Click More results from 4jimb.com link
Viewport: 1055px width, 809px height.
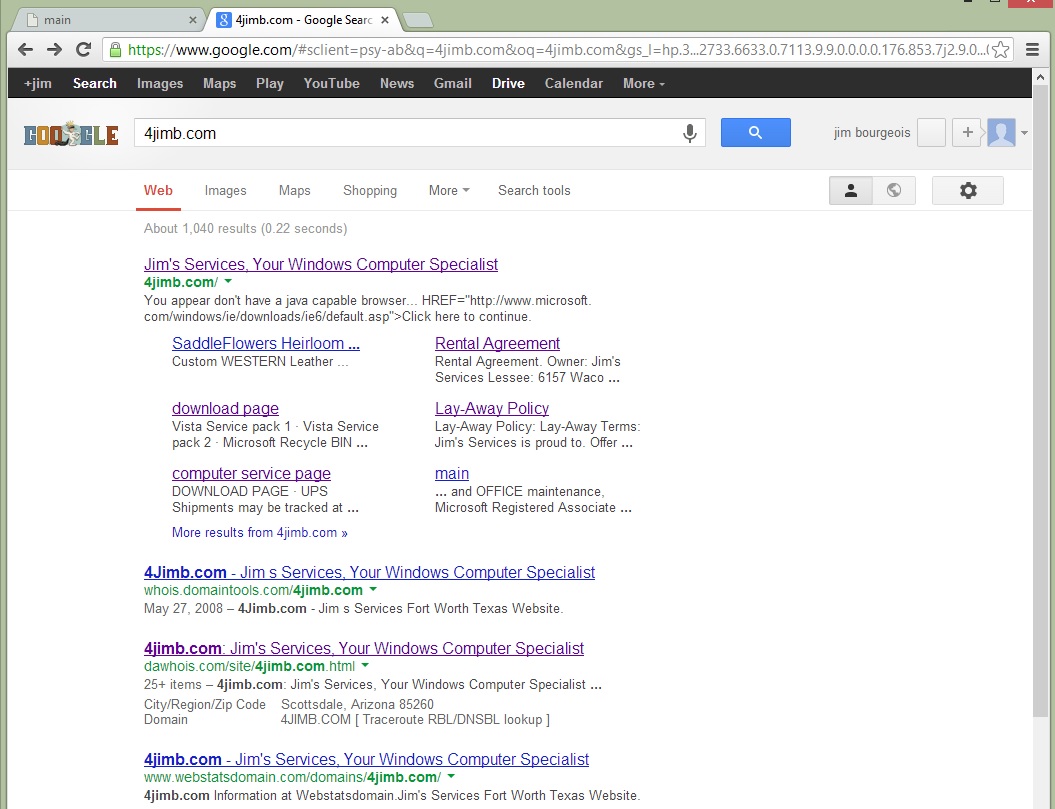click(259, 532)
